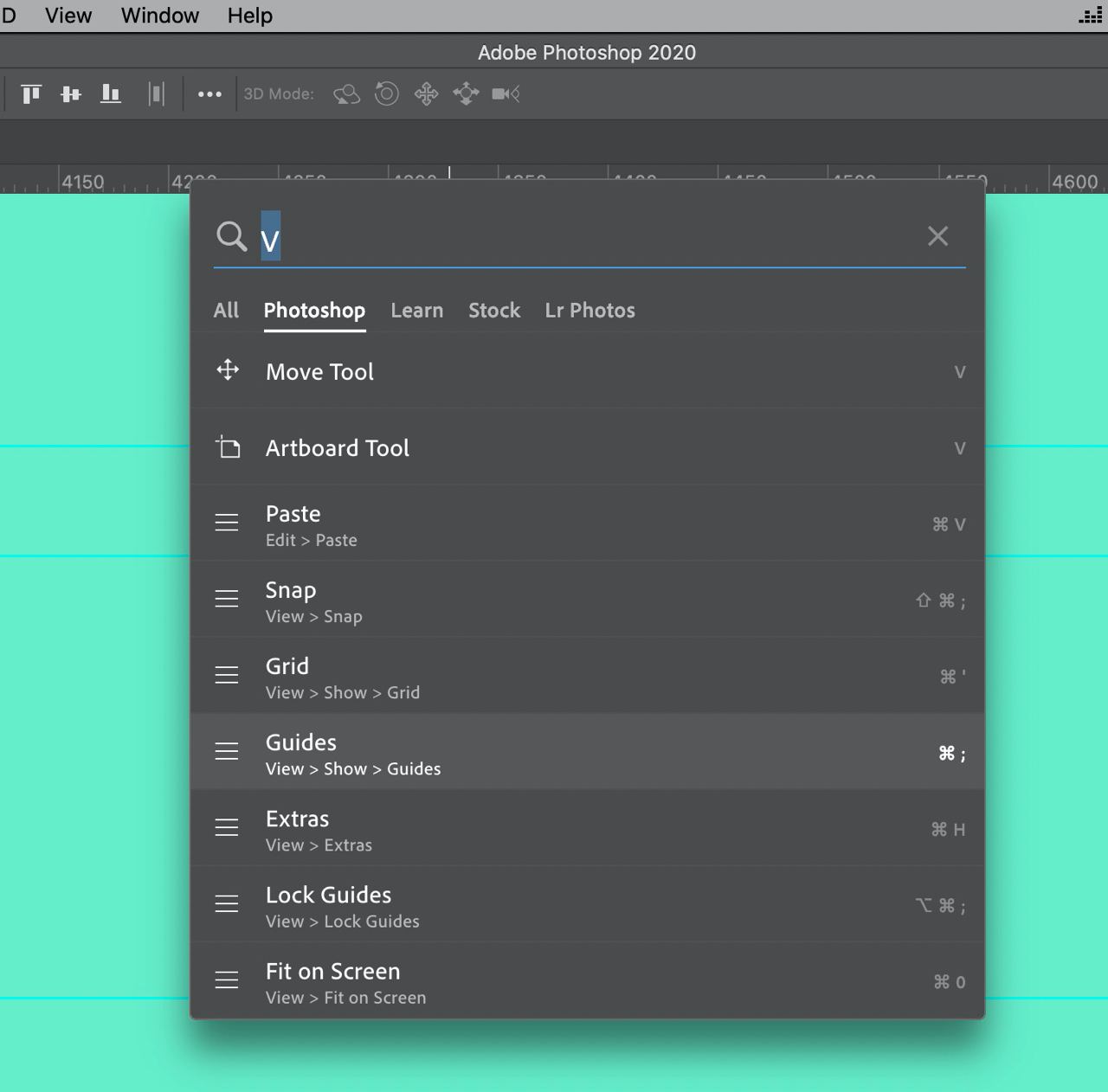Click the ruler at the 4150 mark

[83, 182]
